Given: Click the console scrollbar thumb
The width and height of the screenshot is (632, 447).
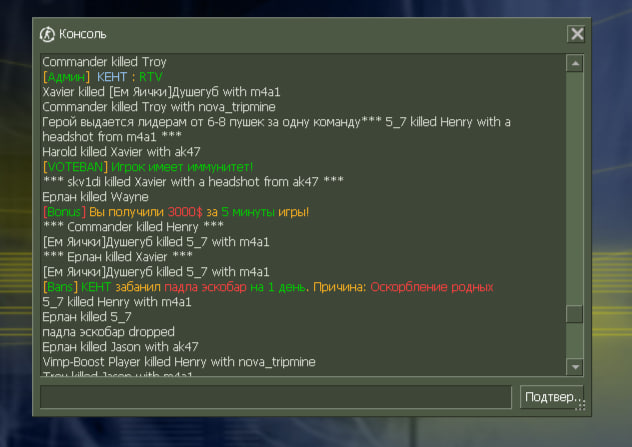Looking at the screenshot, I should click(x=575, y=314).
